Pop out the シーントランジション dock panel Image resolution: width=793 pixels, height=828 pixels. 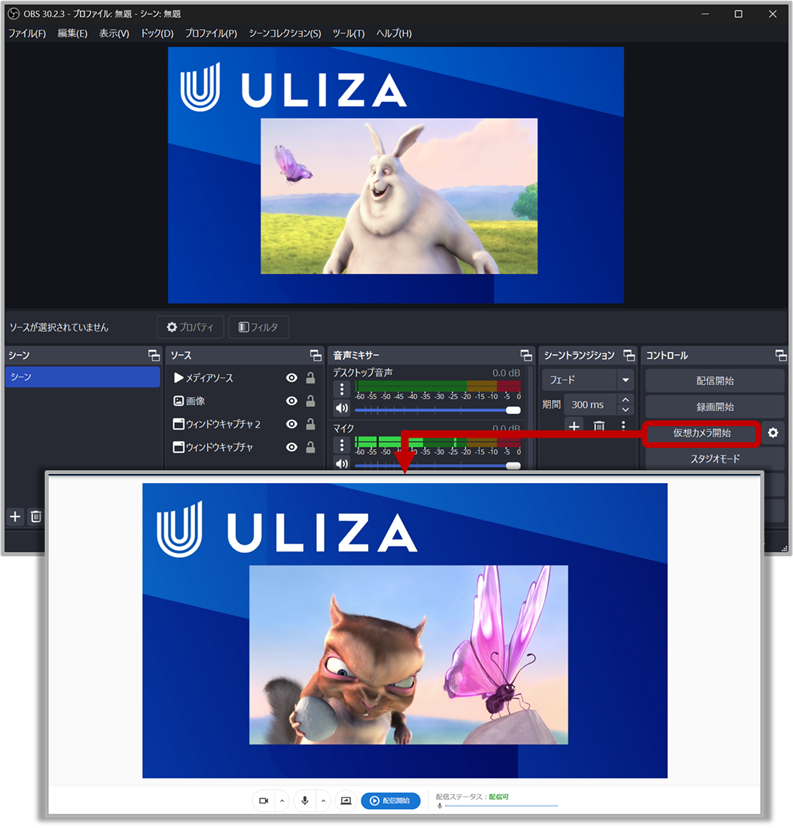coord(629,355)
